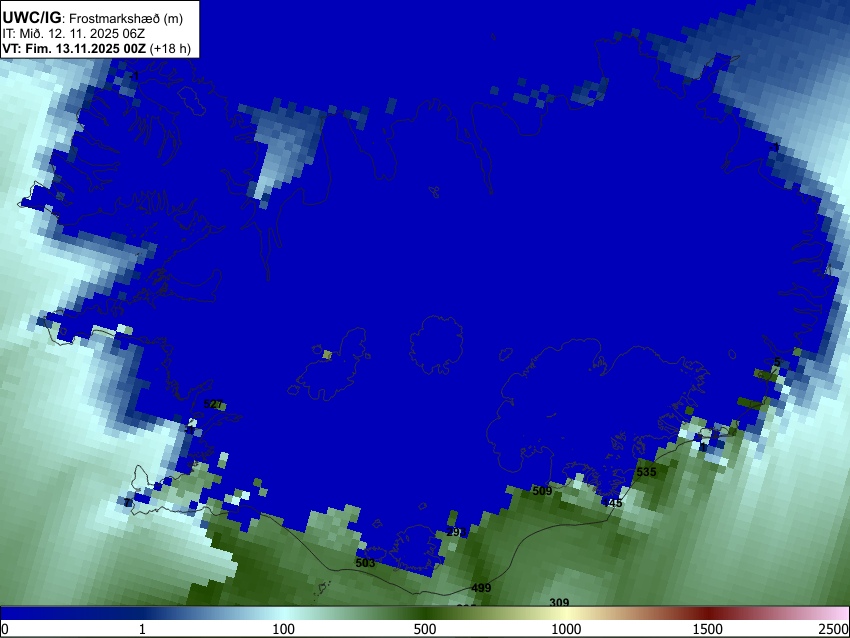
Task: Click the map value '293'
Action: click(456, 532)
